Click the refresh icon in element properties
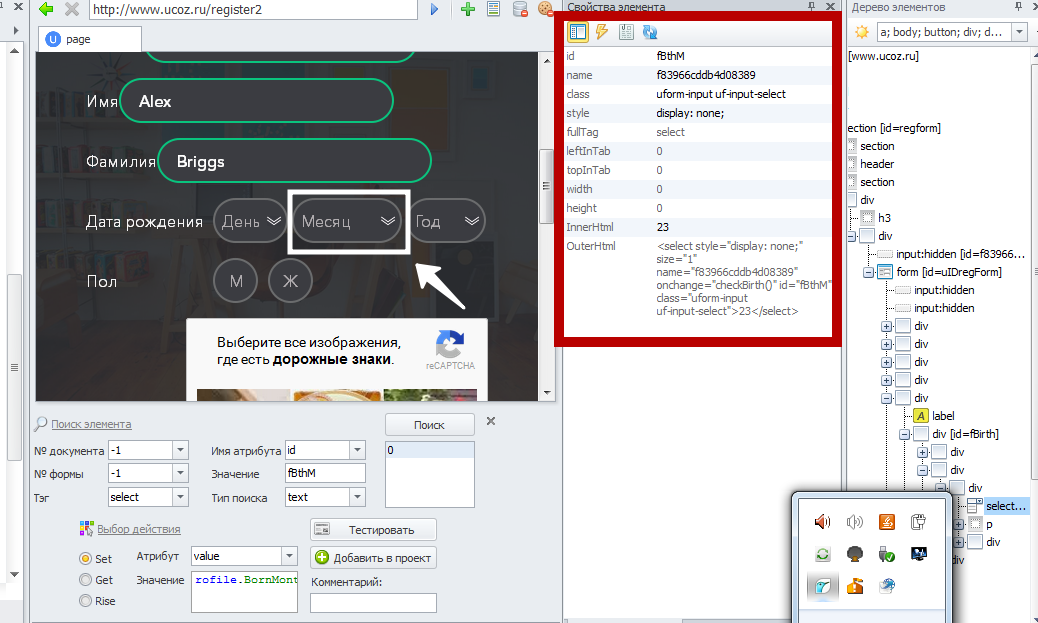Image resolution: width=1038 pixels, height=623 pixels. click(650, 32)
